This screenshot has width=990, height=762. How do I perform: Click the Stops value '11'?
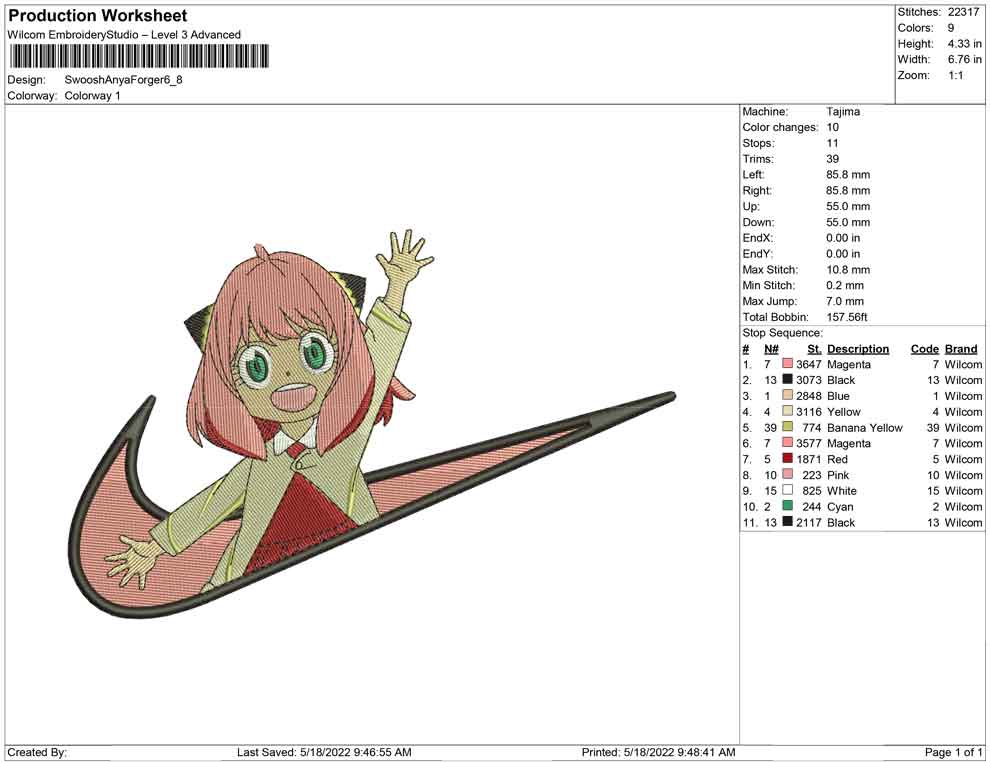[x=832, y=143]
